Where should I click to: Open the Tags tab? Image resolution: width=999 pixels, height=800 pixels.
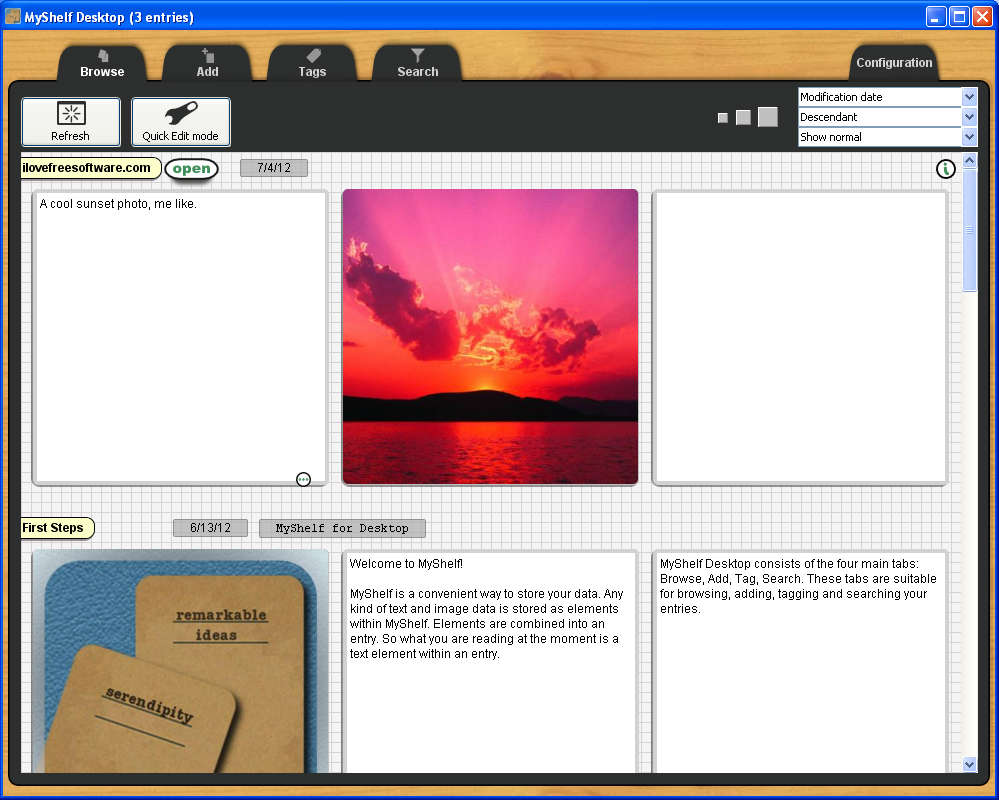pyautogui.click(x=312, y=63)
